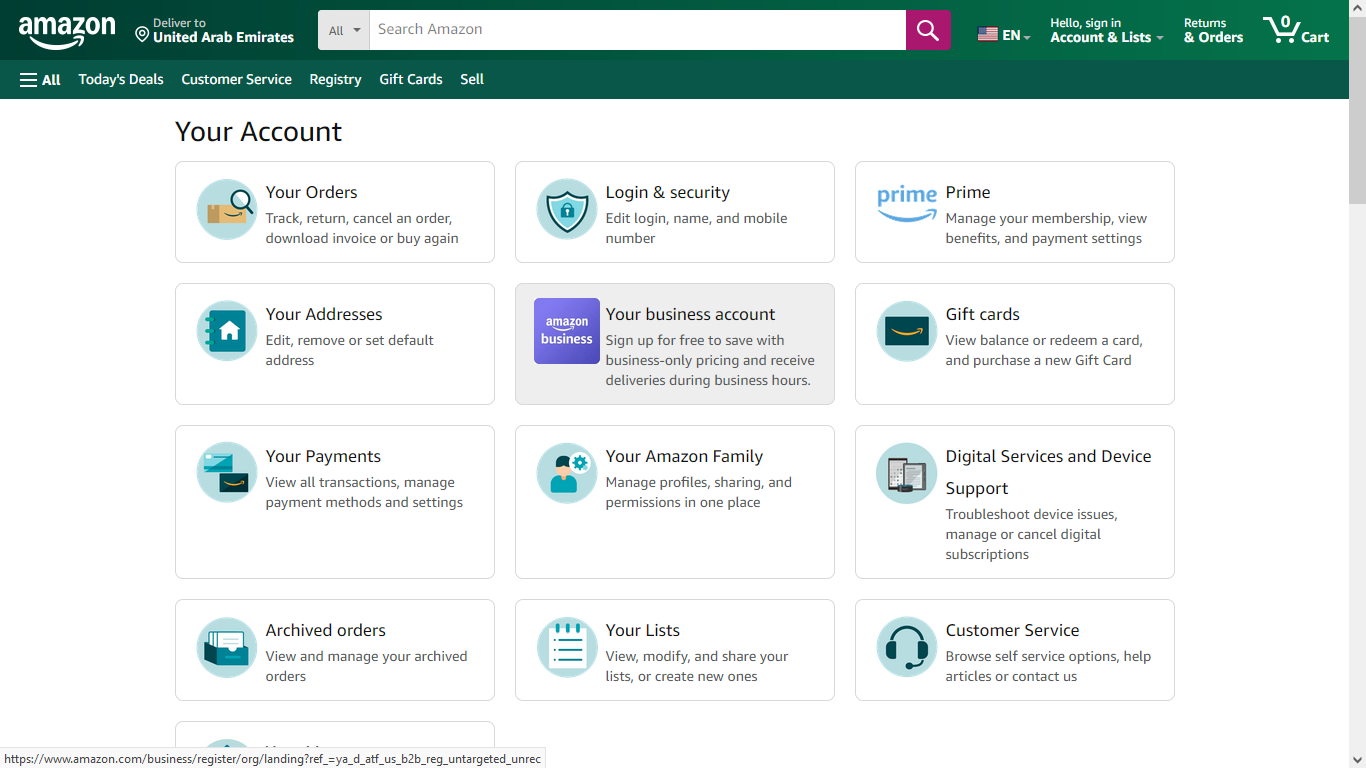
Task: Open Customer Service in nav bar
Action: tap(236, 80)
